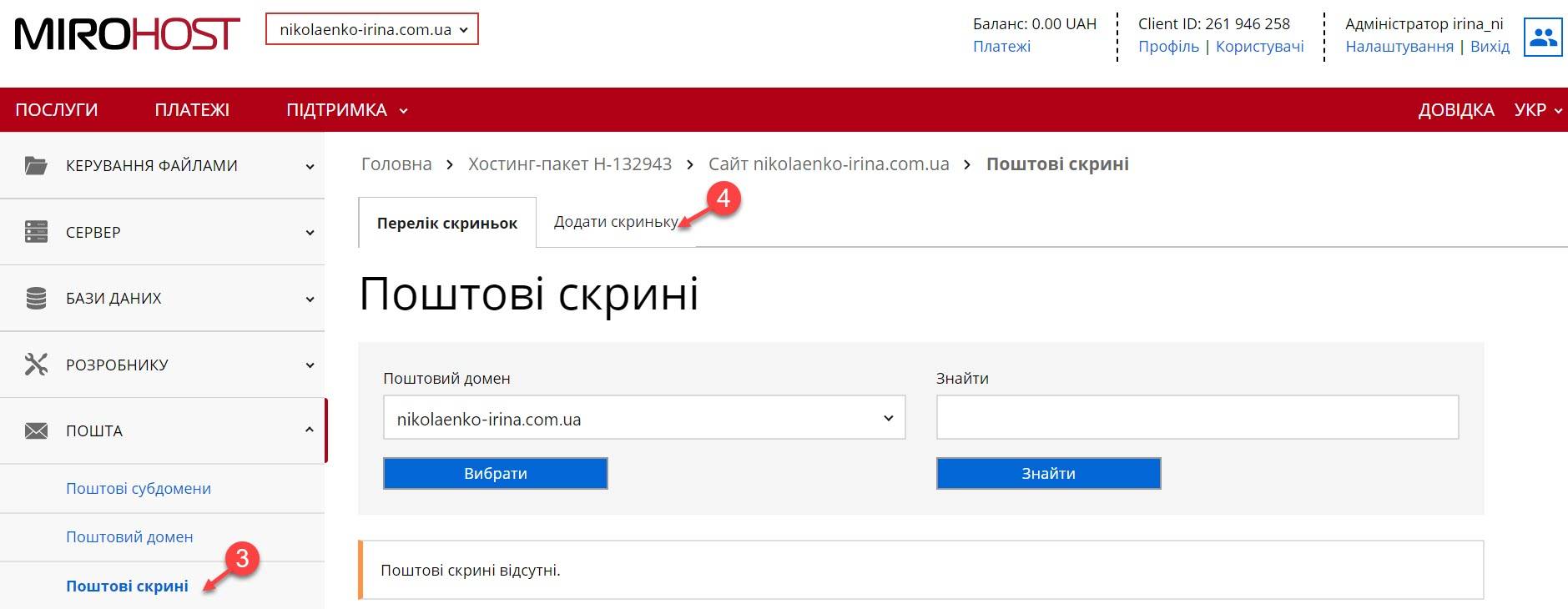Expand the ПІДТРИМКА menu
Image resolution: width=1568 pixels, height=609 pixels.
(346, 110)
